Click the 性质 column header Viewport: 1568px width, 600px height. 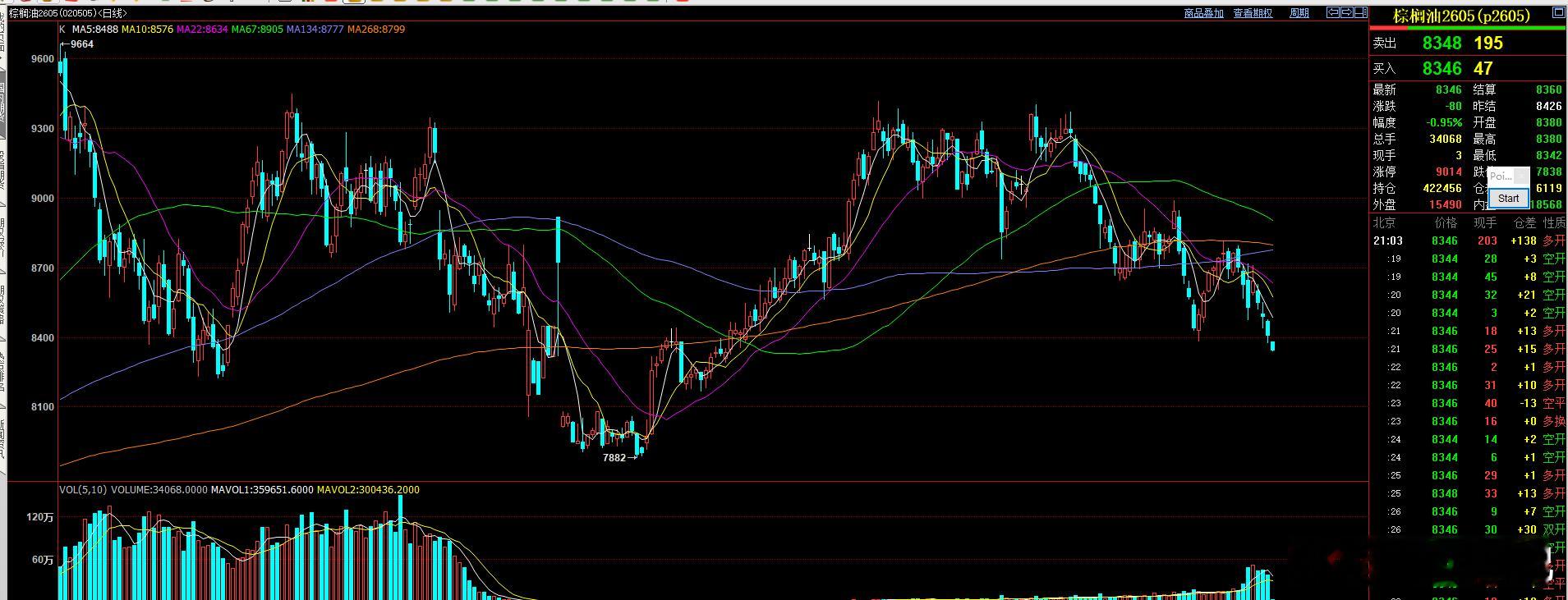click(x=1554, y=222)
